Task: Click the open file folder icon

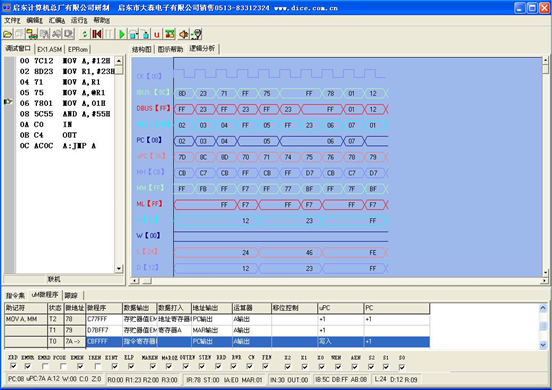Action: coord(8,34)
